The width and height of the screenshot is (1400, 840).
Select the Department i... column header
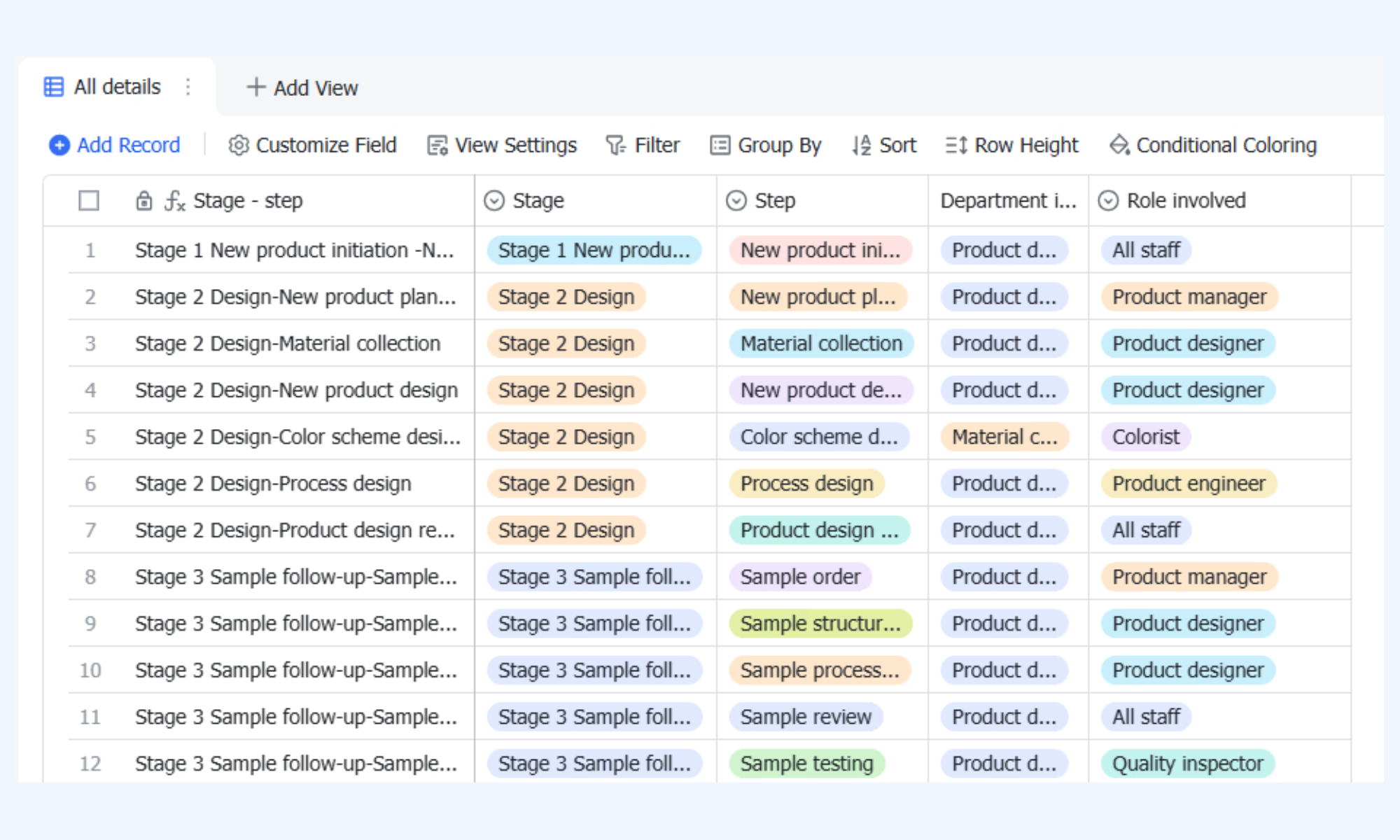point(1008,201)
